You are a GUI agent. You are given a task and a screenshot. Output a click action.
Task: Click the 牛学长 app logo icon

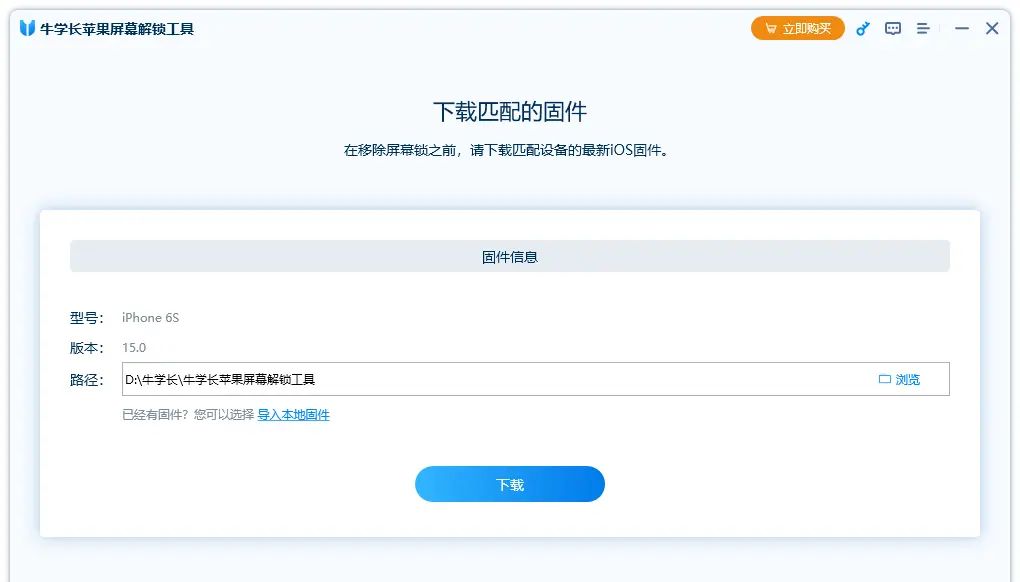pyautogui.click(x=27, y=28)
